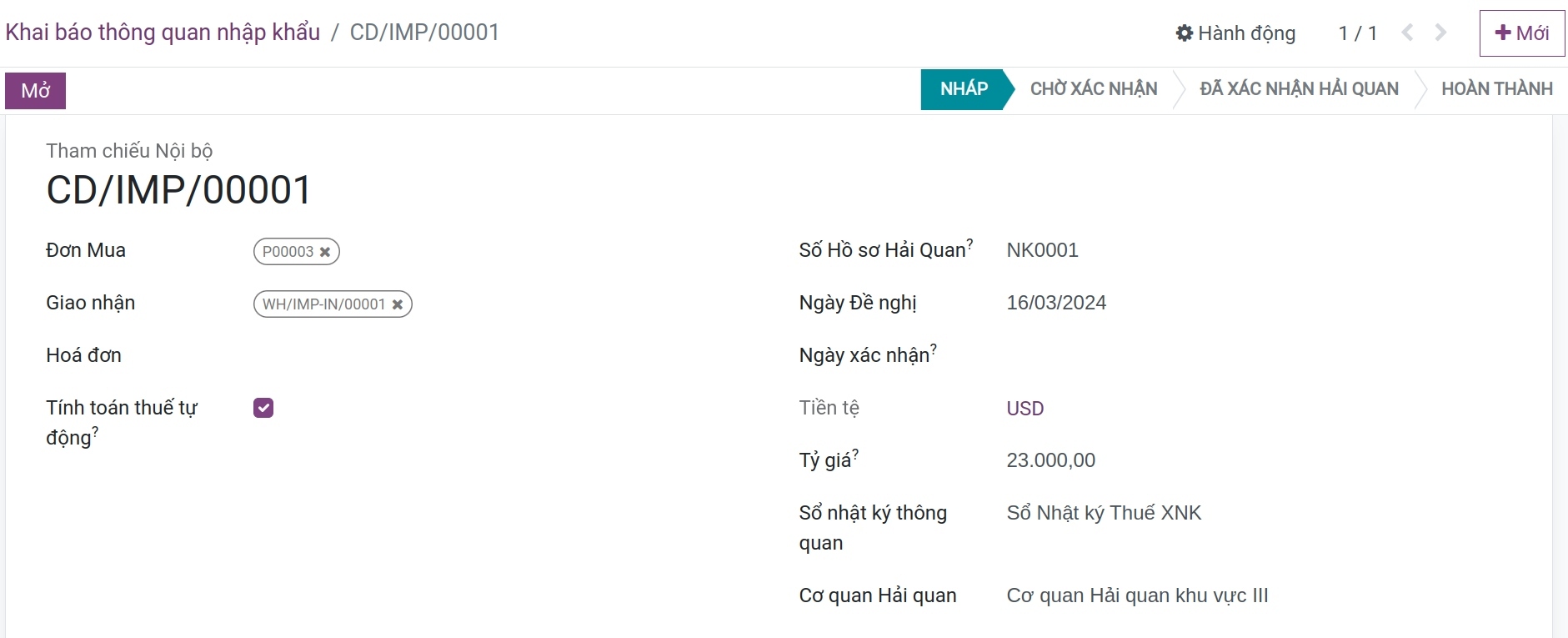Click the 1 / 1 pager counter
Screen dimensions: 1568x638
click(1357, 33)
